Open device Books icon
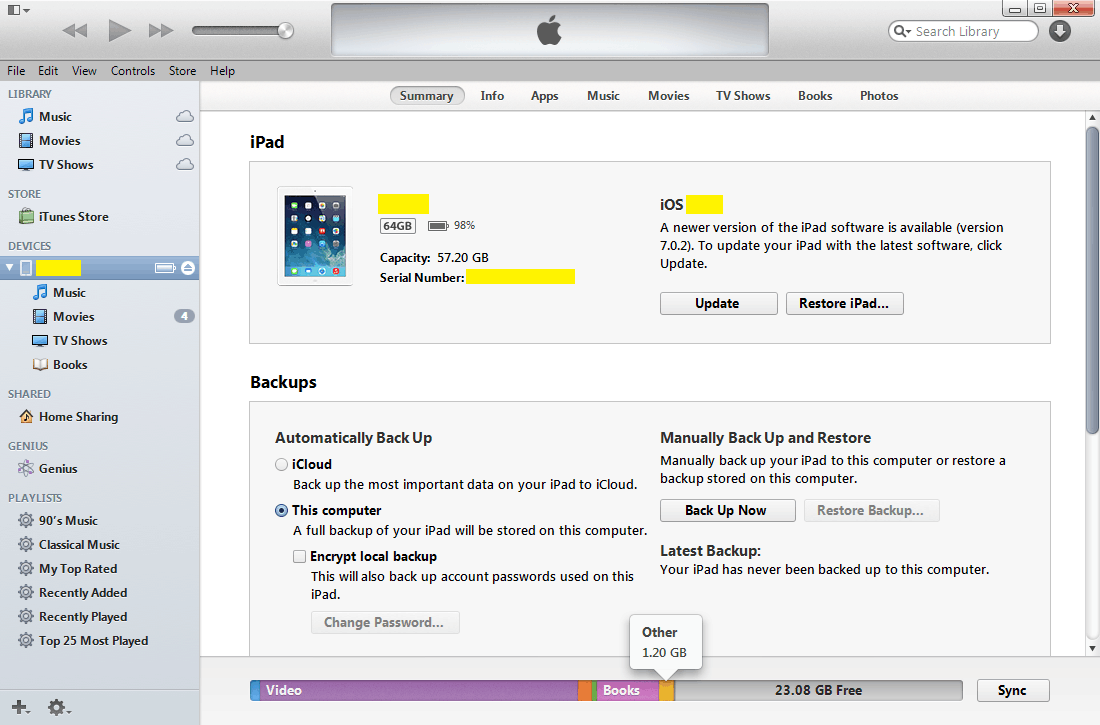1100x725 pixels. 41,365
